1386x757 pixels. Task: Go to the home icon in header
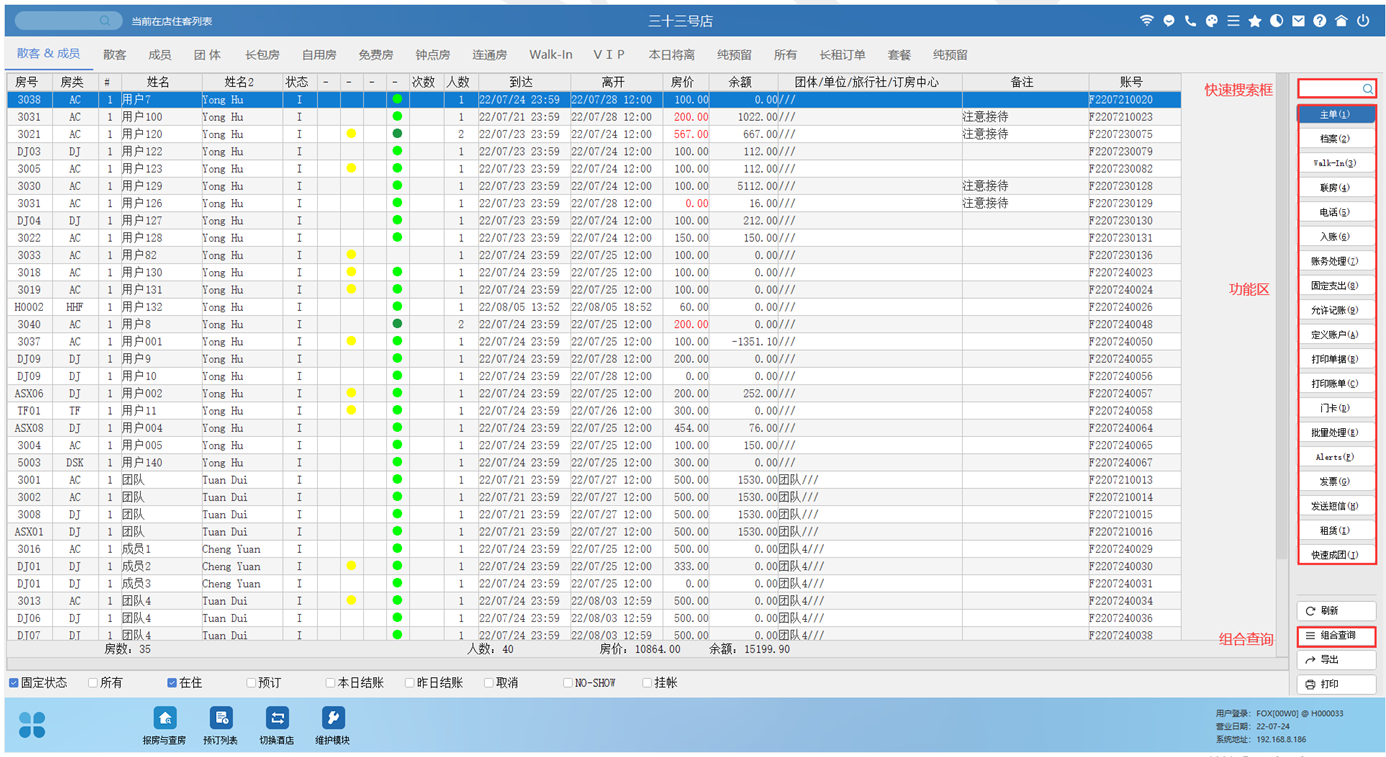pyautogui.click(x=1341, y=21)
